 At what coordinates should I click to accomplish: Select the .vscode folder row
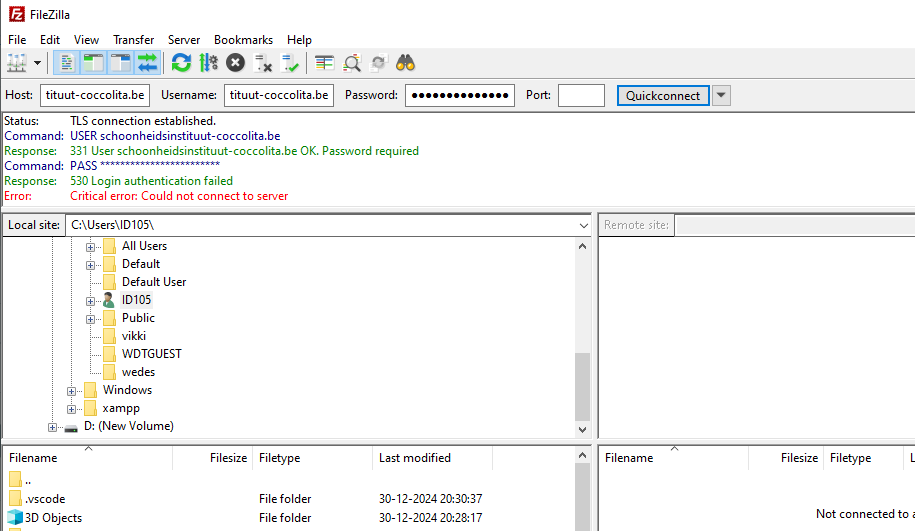[x=289, y=499]
